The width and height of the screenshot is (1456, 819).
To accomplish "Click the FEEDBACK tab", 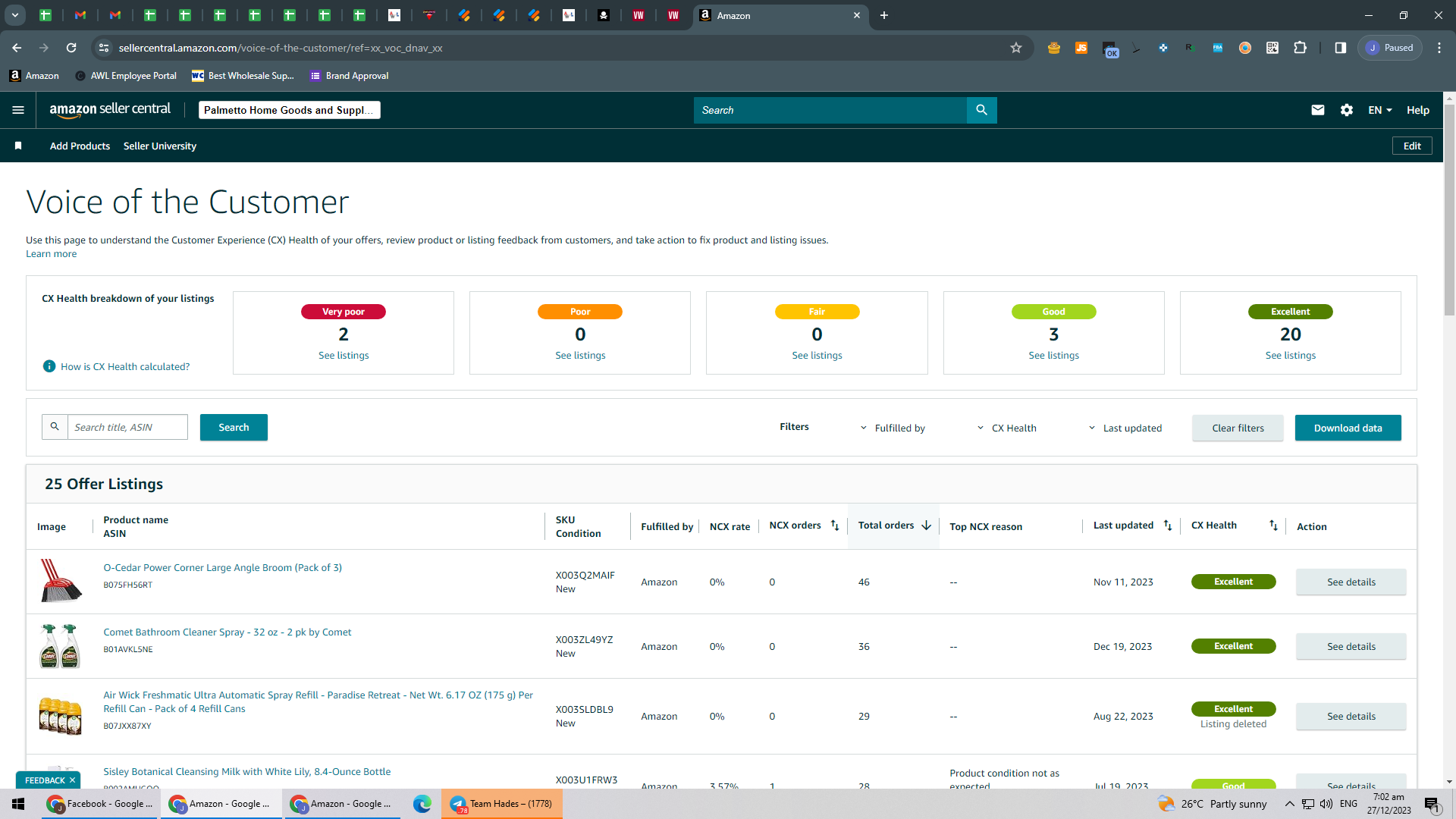I will coord(45,780).
